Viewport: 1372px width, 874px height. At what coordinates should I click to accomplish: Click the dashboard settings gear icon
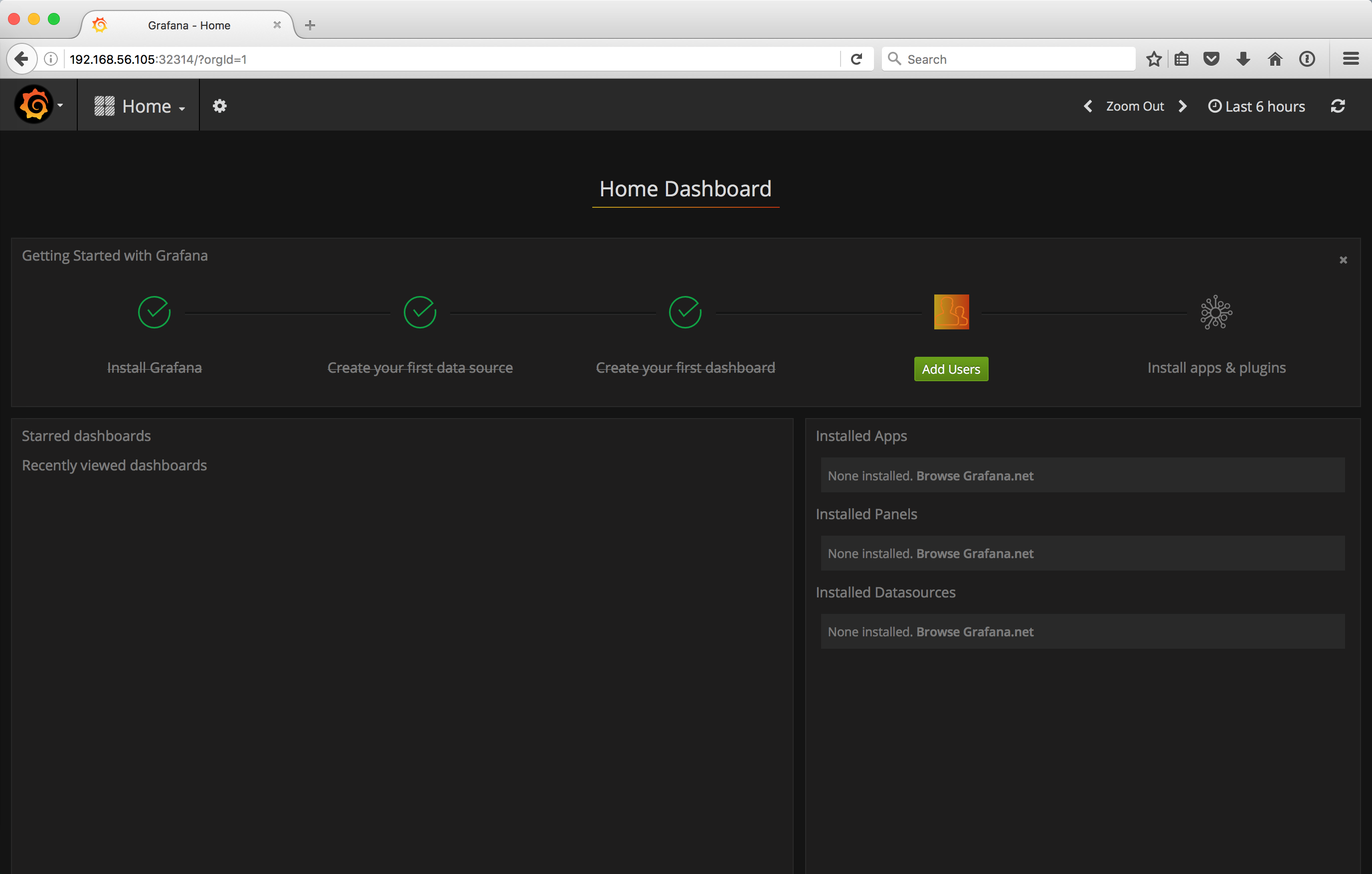219,105
